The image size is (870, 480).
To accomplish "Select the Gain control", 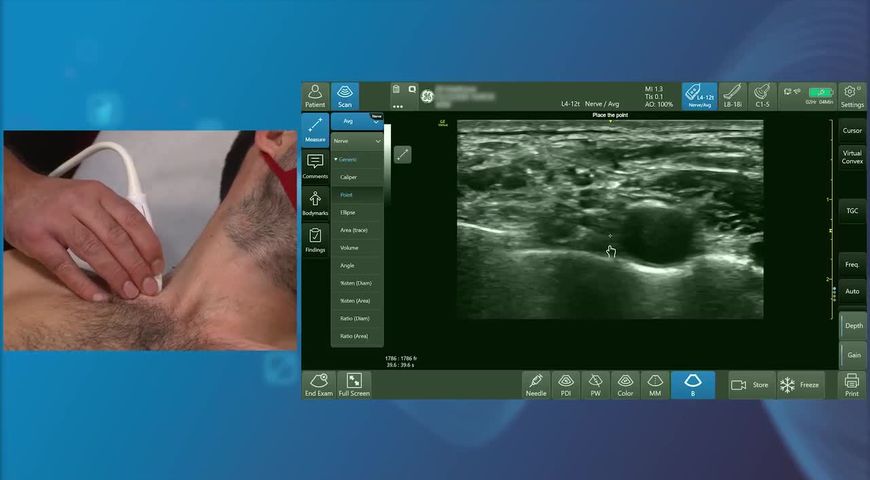I will (x=853, y=355).
